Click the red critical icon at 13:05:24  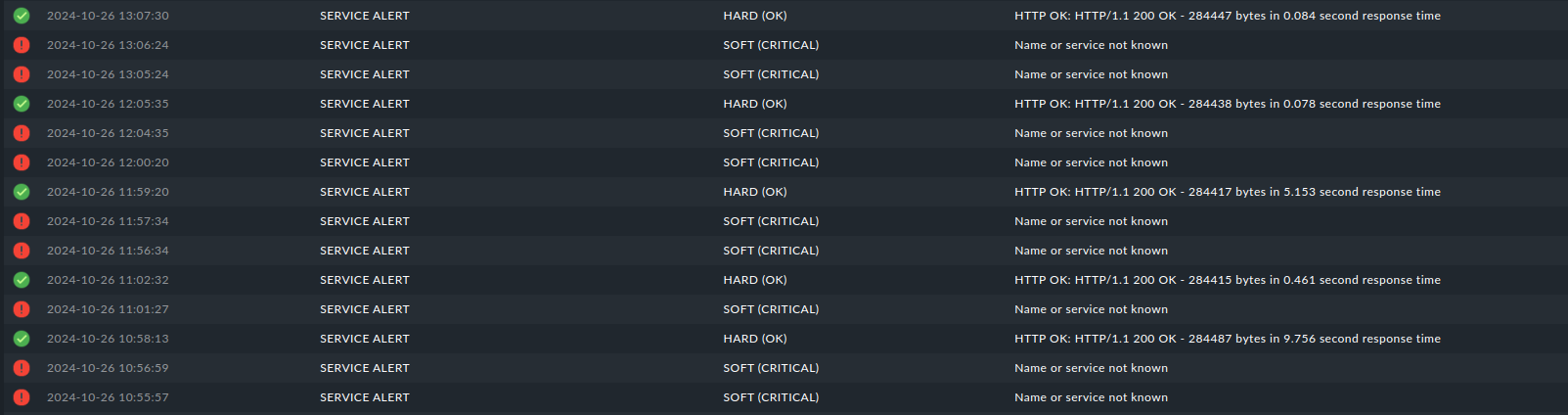[x=22, y=74]
